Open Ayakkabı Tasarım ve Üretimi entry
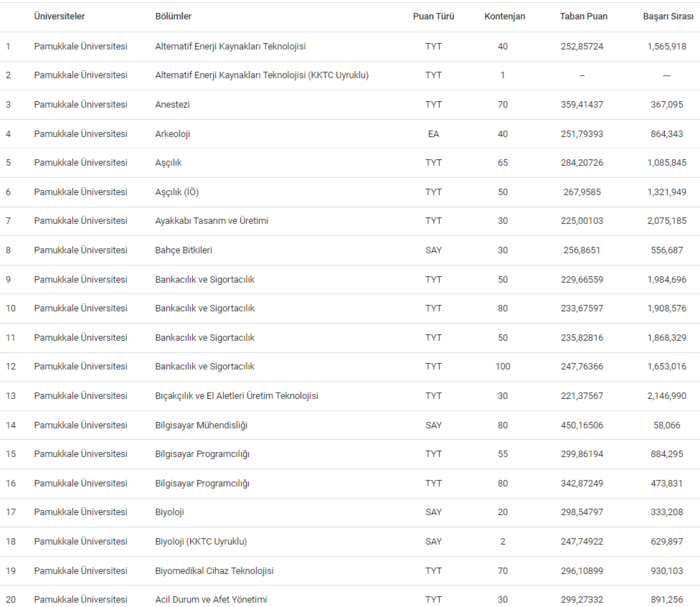This screenshot has width=700, height=607. [x=212, y=221]
